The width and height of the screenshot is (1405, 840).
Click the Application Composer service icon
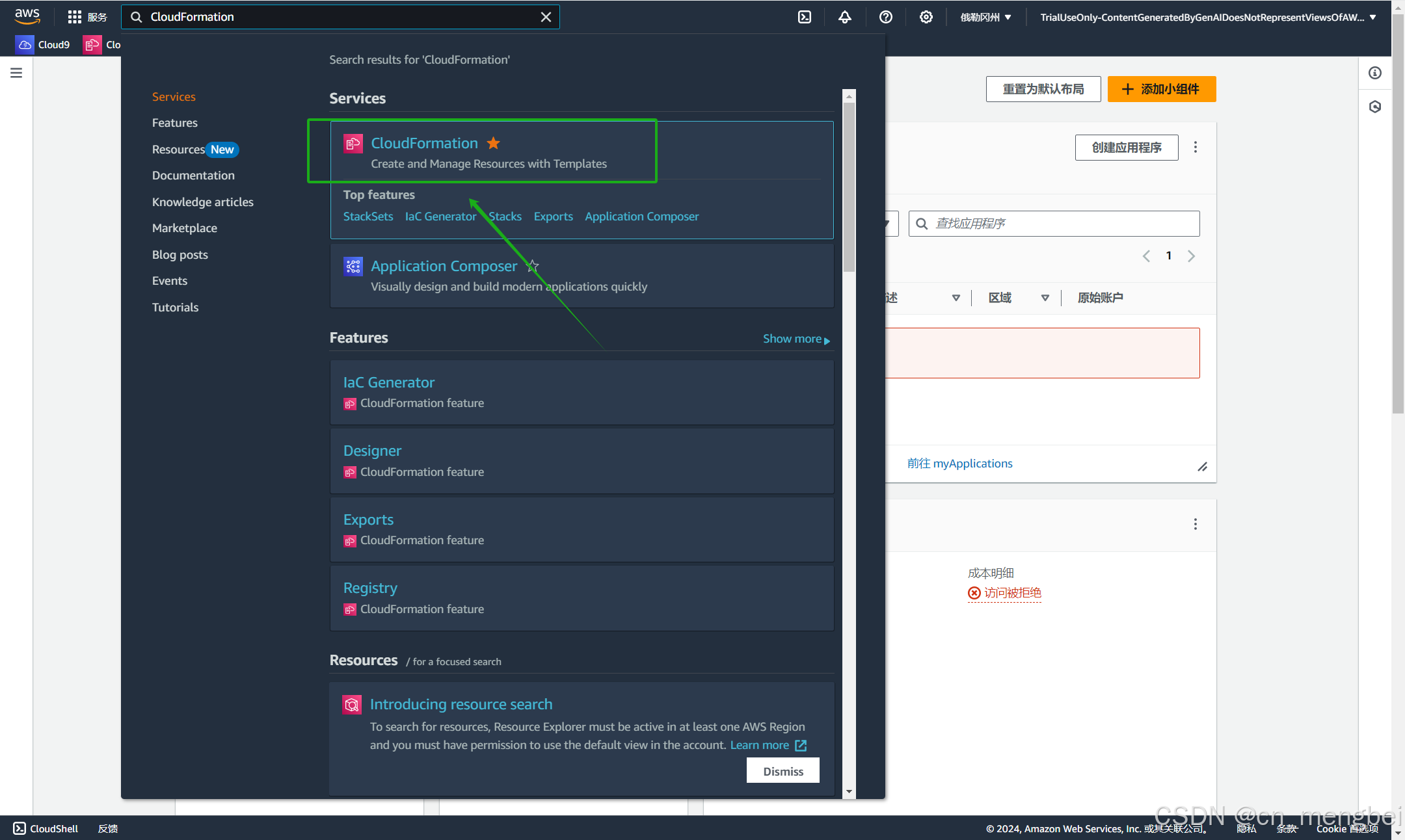coord(353,266)
